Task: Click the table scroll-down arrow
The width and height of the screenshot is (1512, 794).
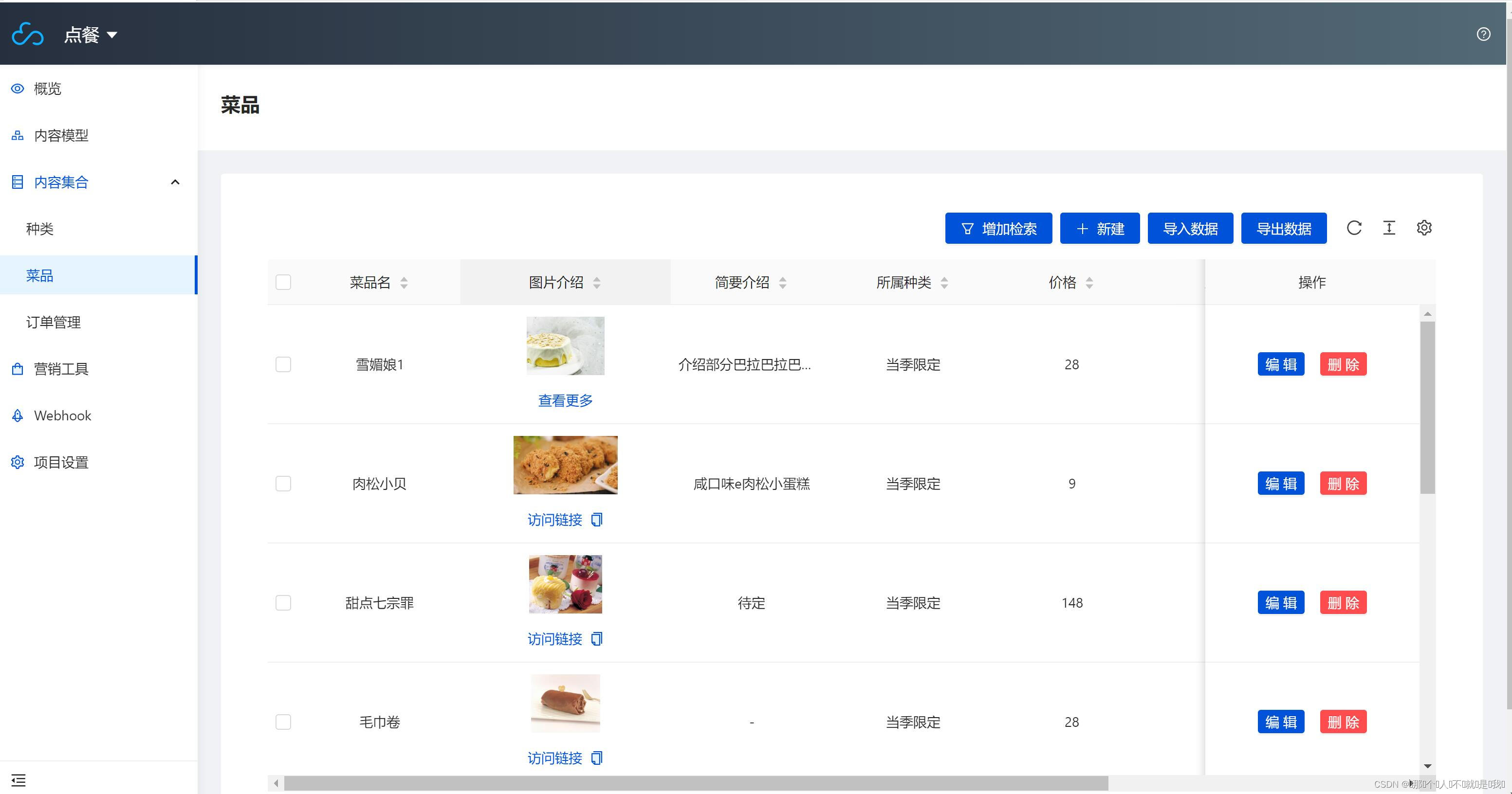Action: (x=1427, y=766)
